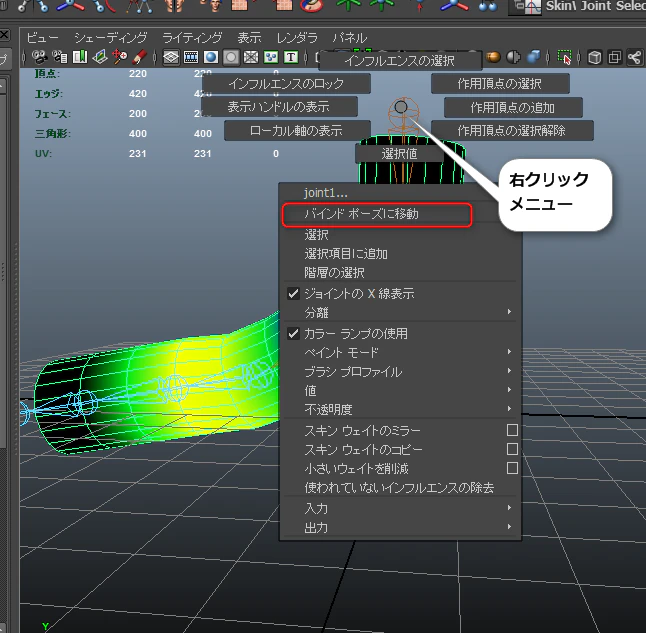Screen dimensions: 646x633
Task: Choose 作用頂点の選択解除 option
Action: 512,131
